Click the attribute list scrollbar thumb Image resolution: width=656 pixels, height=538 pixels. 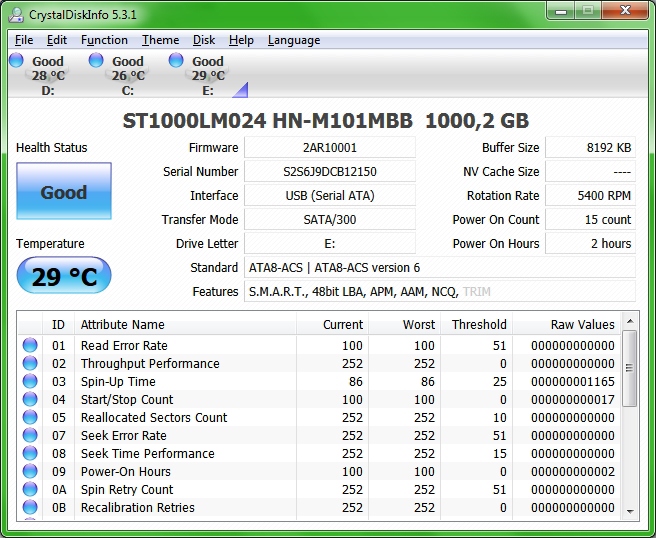(x=630, y=368)
